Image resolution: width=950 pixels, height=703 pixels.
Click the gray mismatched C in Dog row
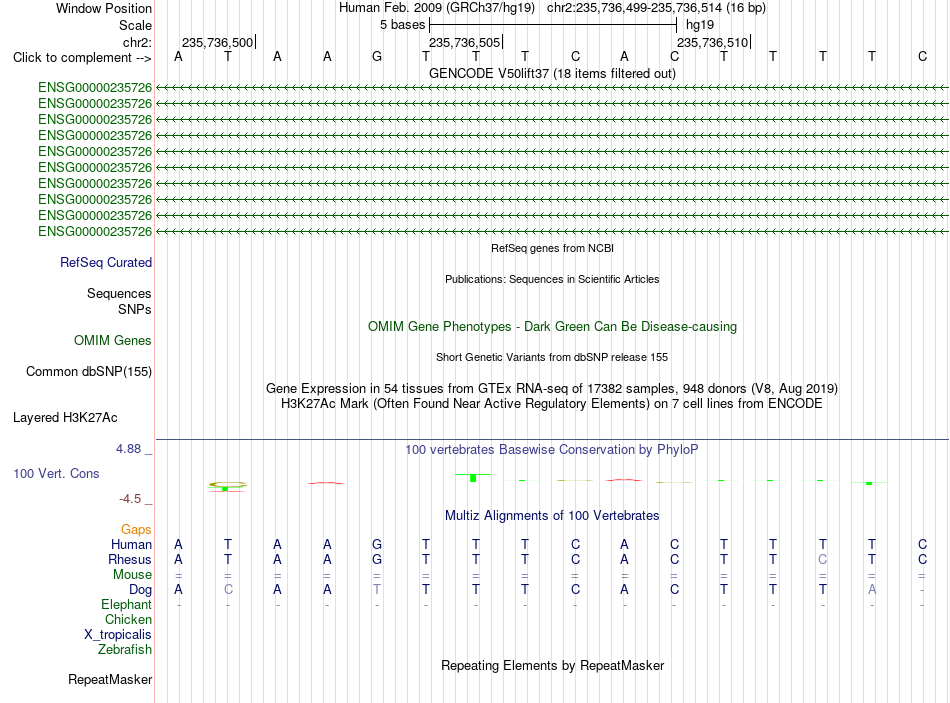(x=228, y=589)
